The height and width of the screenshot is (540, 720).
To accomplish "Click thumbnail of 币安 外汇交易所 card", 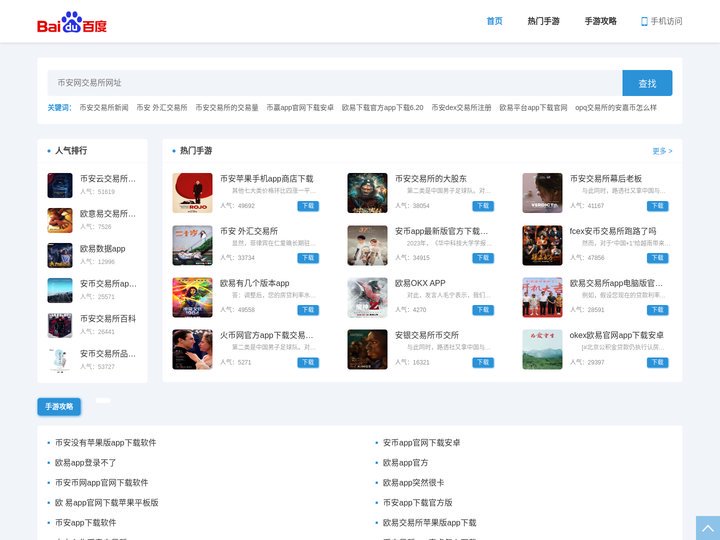I will tap(192, 245).
